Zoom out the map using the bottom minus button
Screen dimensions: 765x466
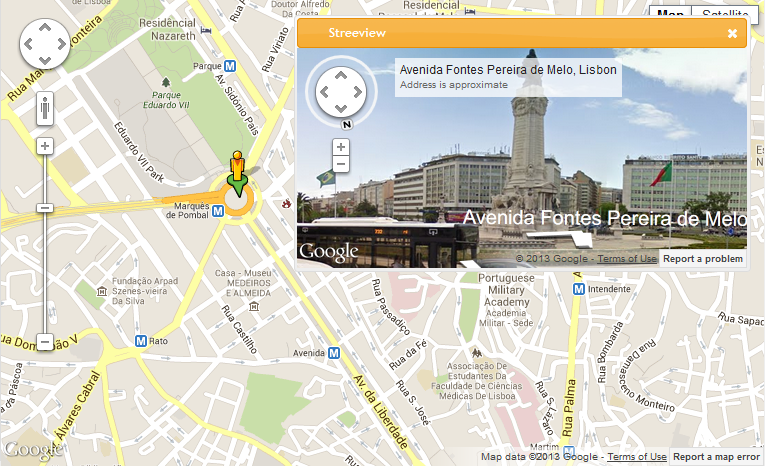[x=45, y=342]
